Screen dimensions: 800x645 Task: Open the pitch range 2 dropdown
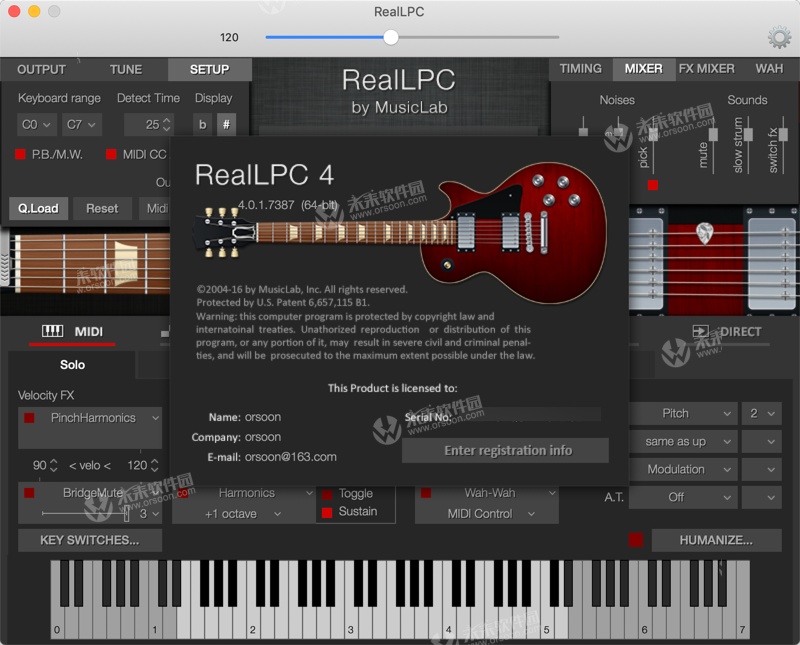(762, 413)
